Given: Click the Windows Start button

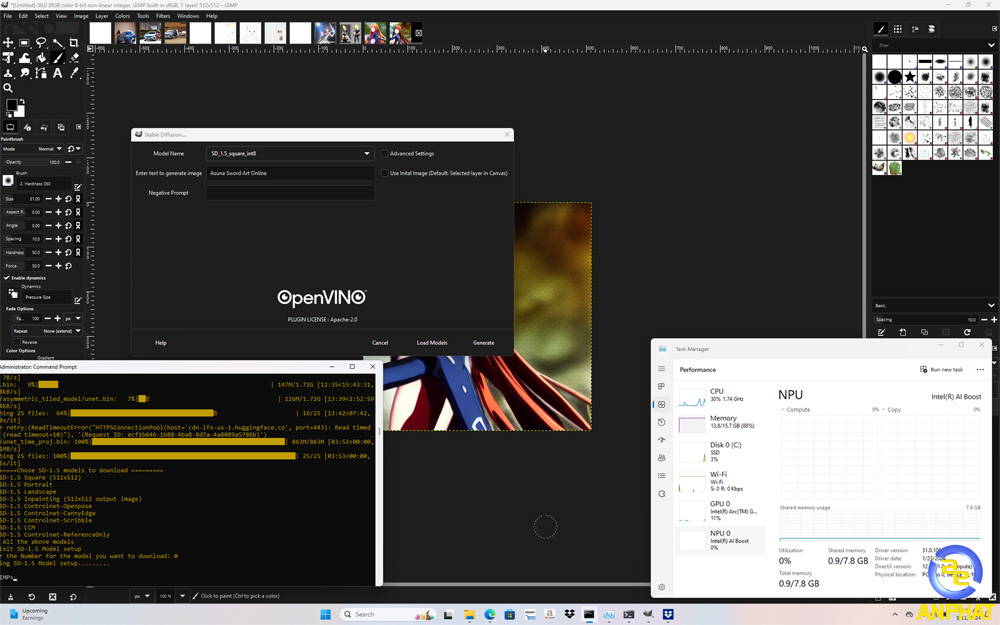Looking at the screenshot, I should [x=325, y=614].
